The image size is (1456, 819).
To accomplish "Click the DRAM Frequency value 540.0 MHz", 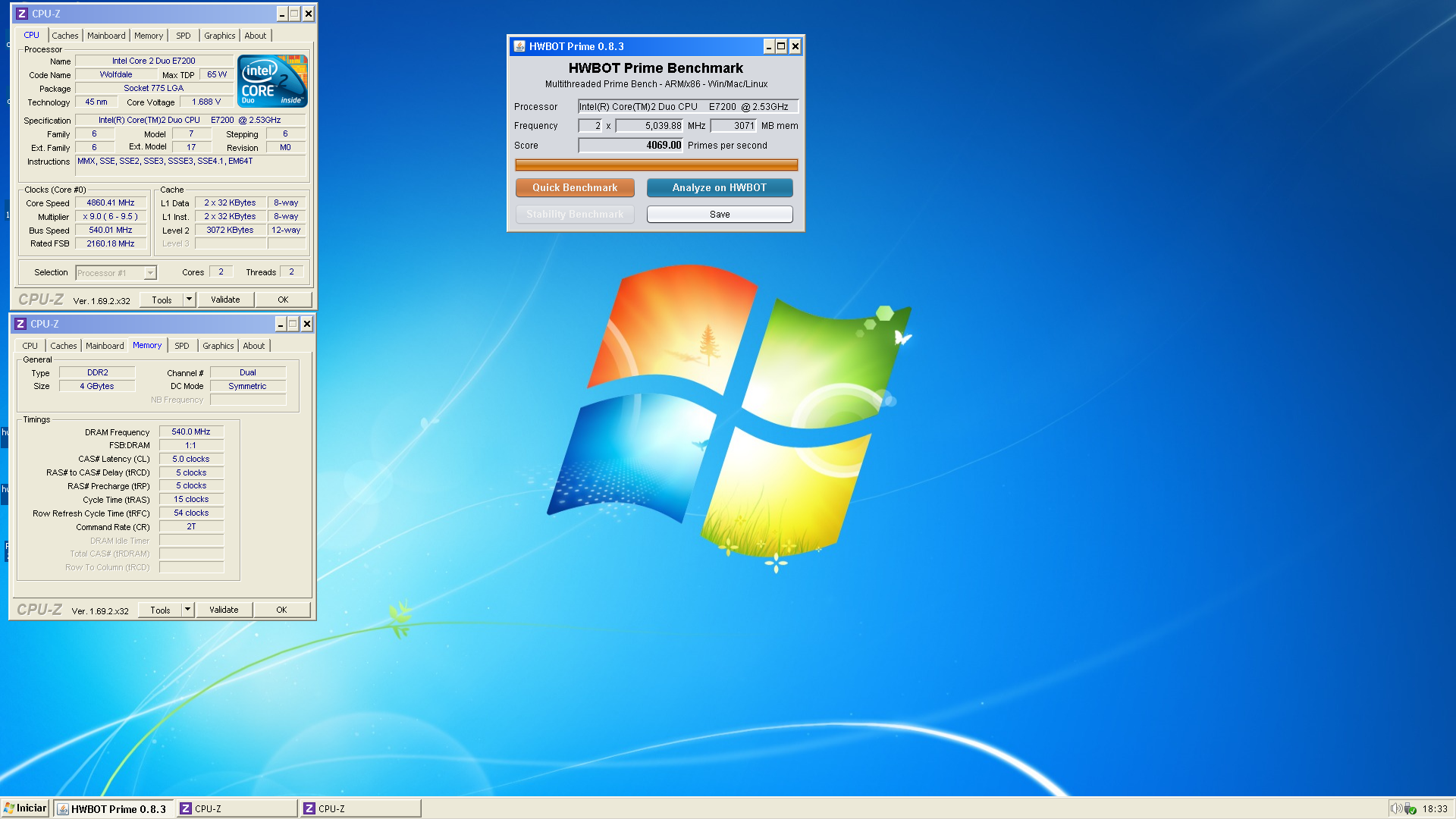I will [191, 431].
